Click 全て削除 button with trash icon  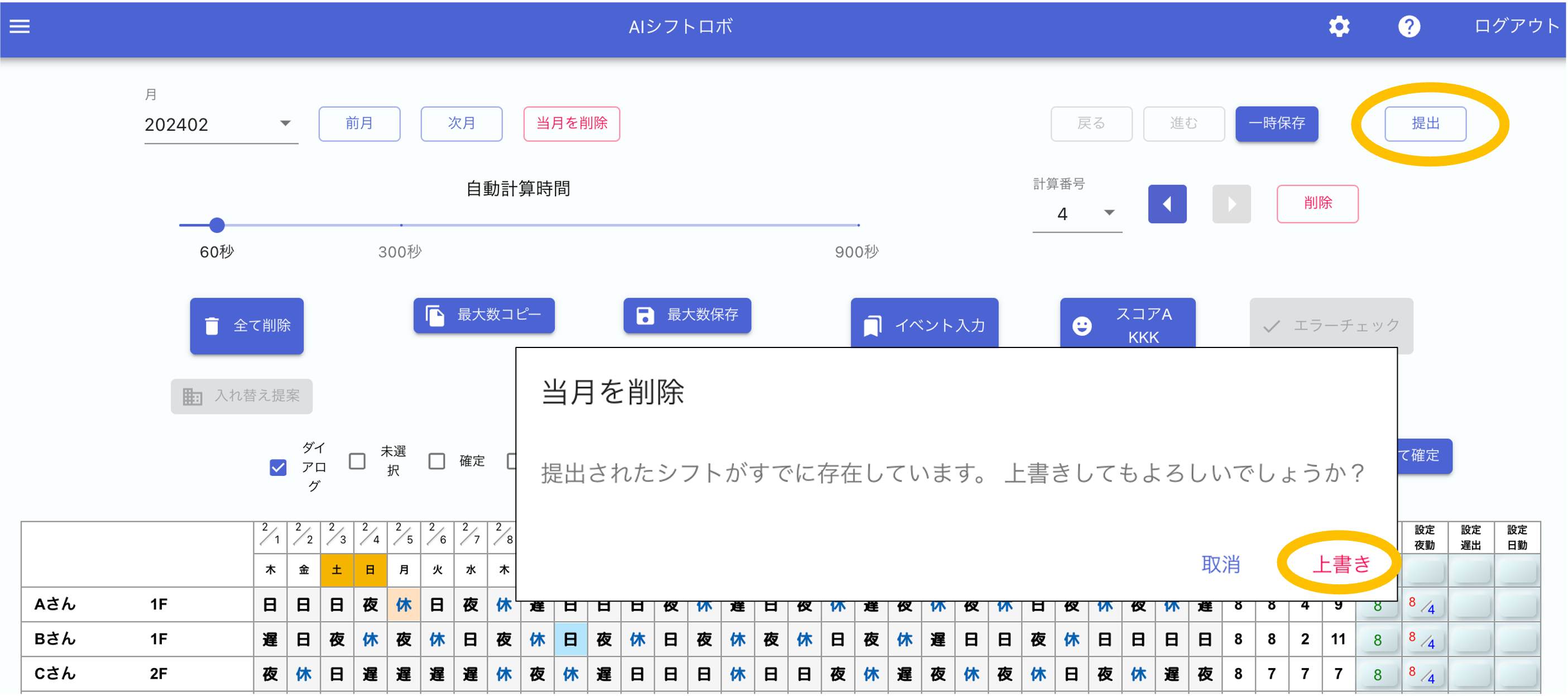(247, 326)
